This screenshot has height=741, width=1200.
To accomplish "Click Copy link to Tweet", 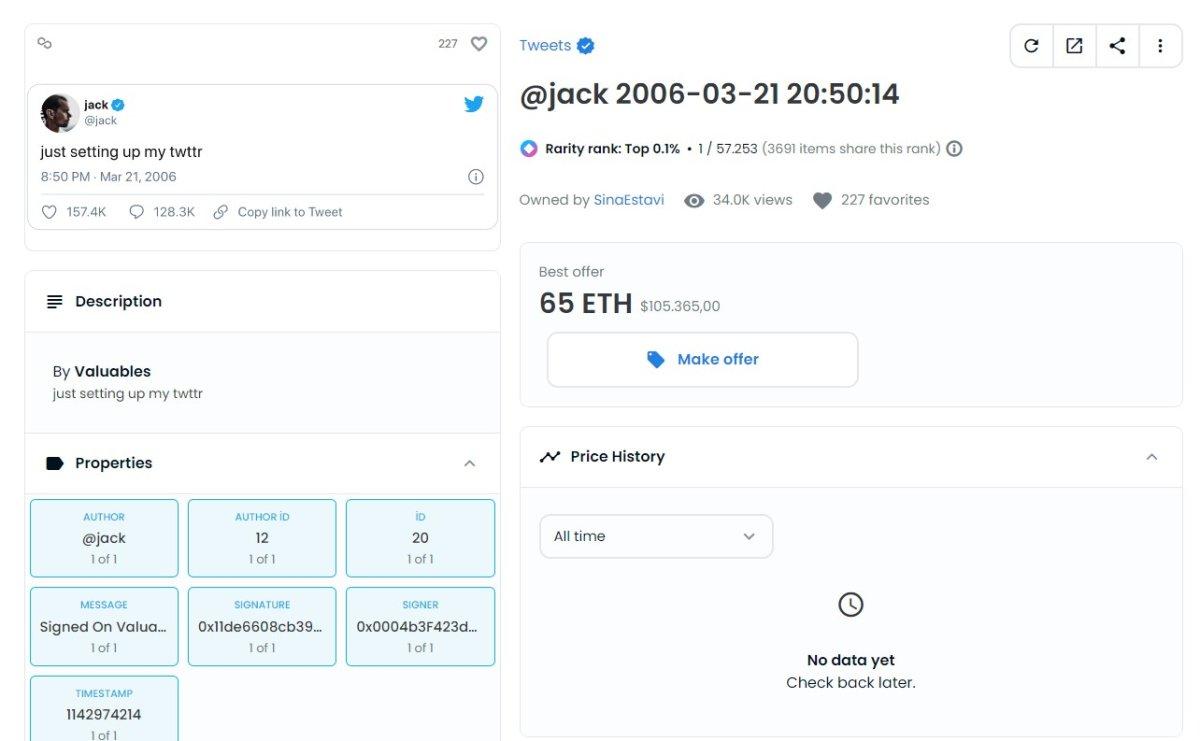I will (289, 212).
